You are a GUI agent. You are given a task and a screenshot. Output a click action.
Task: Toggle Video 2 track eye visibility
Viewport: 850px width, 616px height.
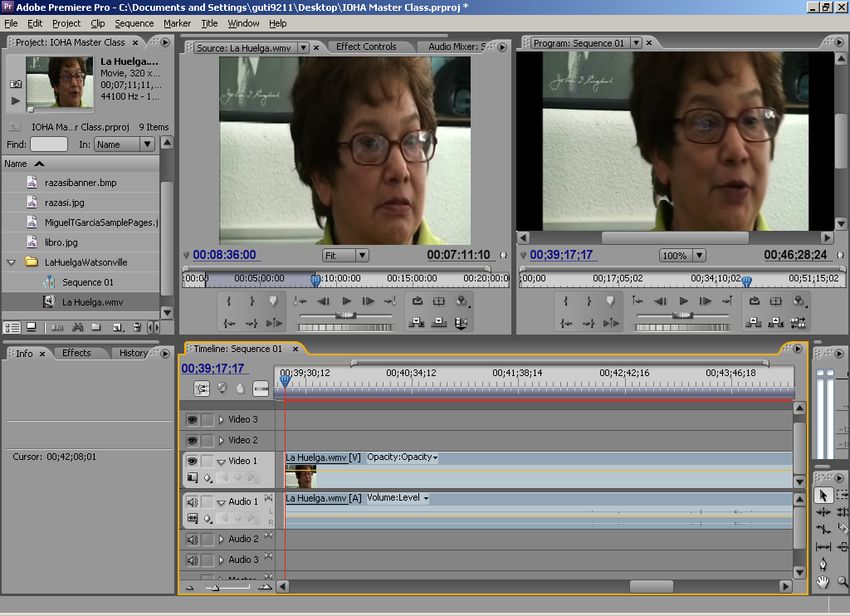click(192, 440)
